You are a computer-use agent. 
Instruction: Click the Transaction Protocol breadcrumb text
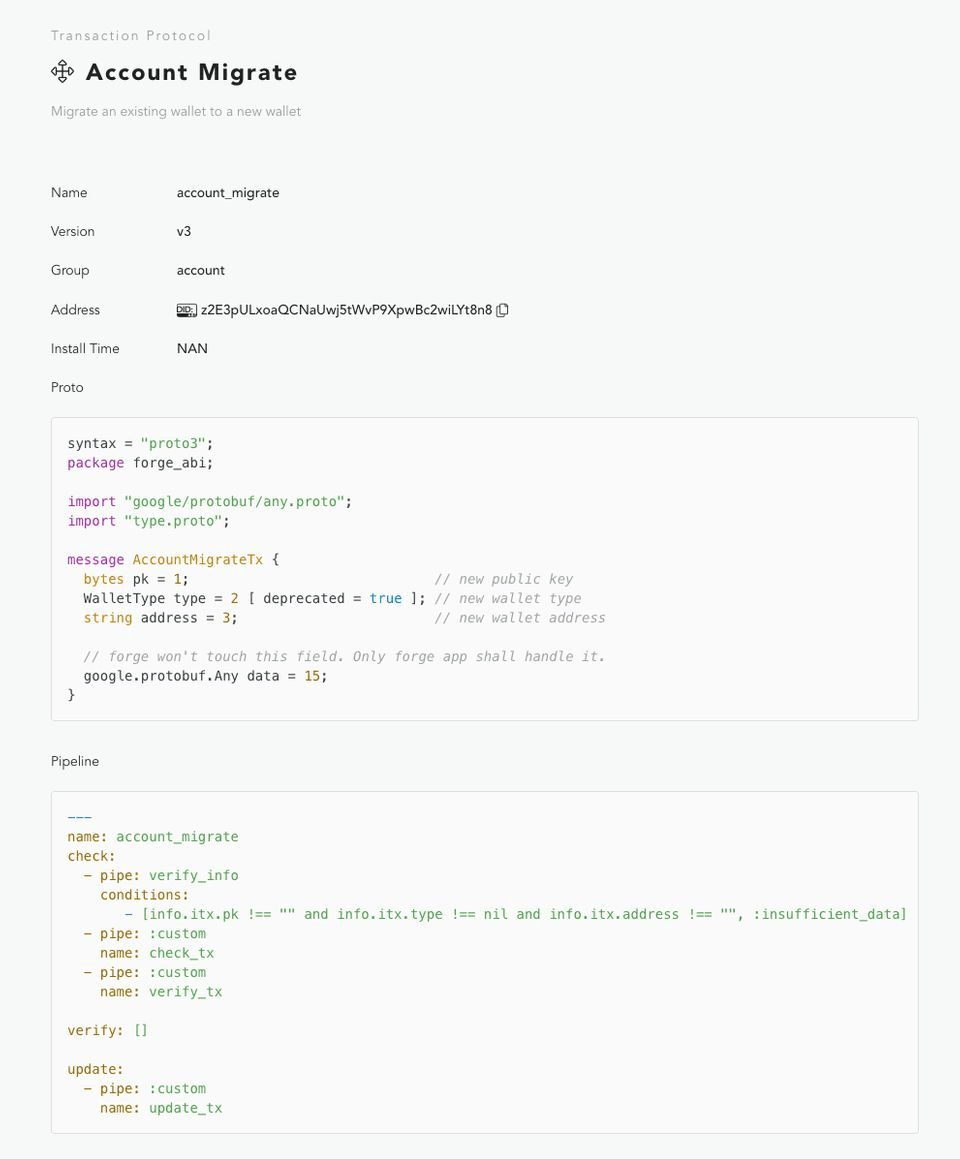tap(131, 35)
